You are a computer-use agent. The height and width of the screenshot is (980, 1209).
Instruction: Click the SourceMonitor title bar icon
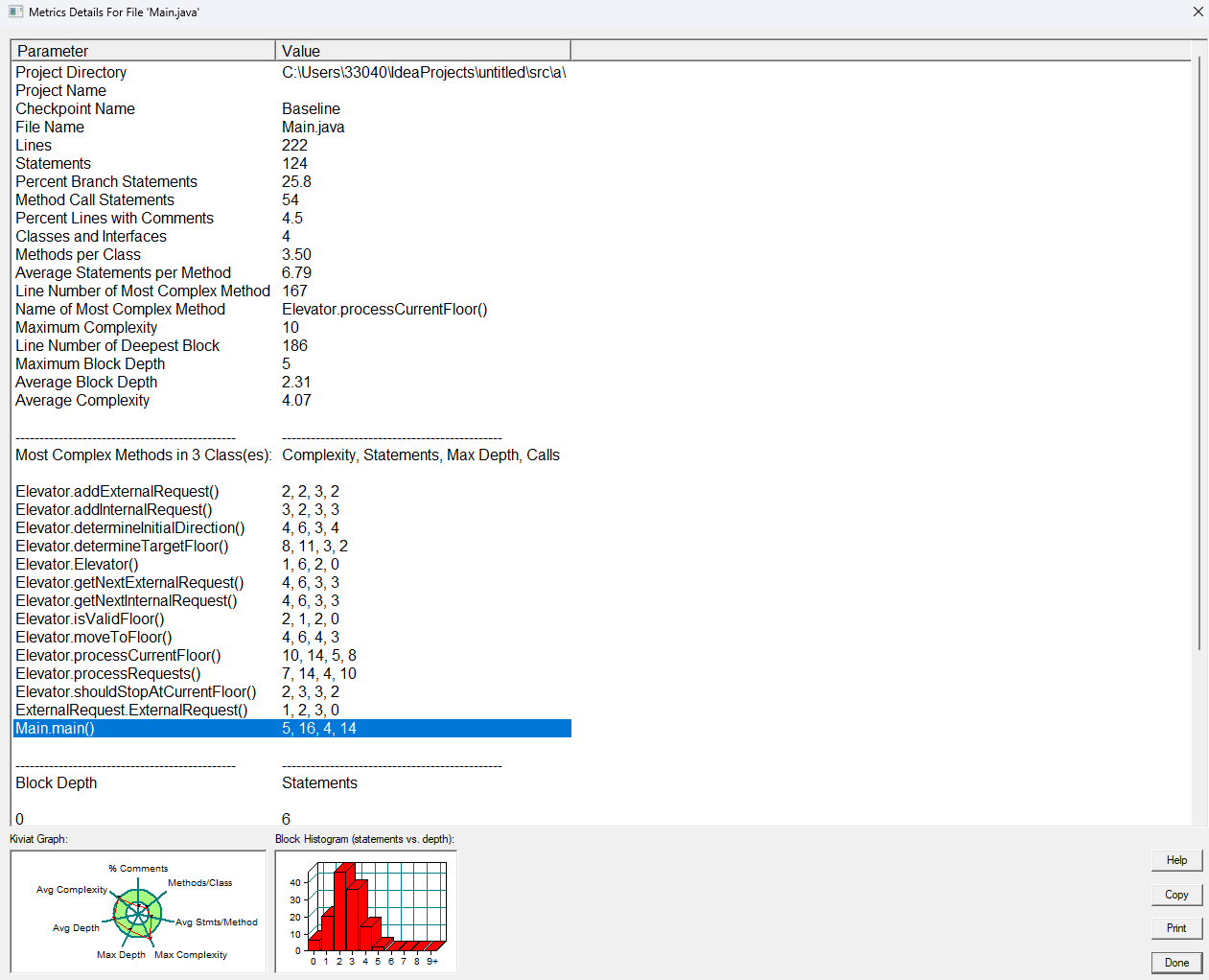coord(15,12)
